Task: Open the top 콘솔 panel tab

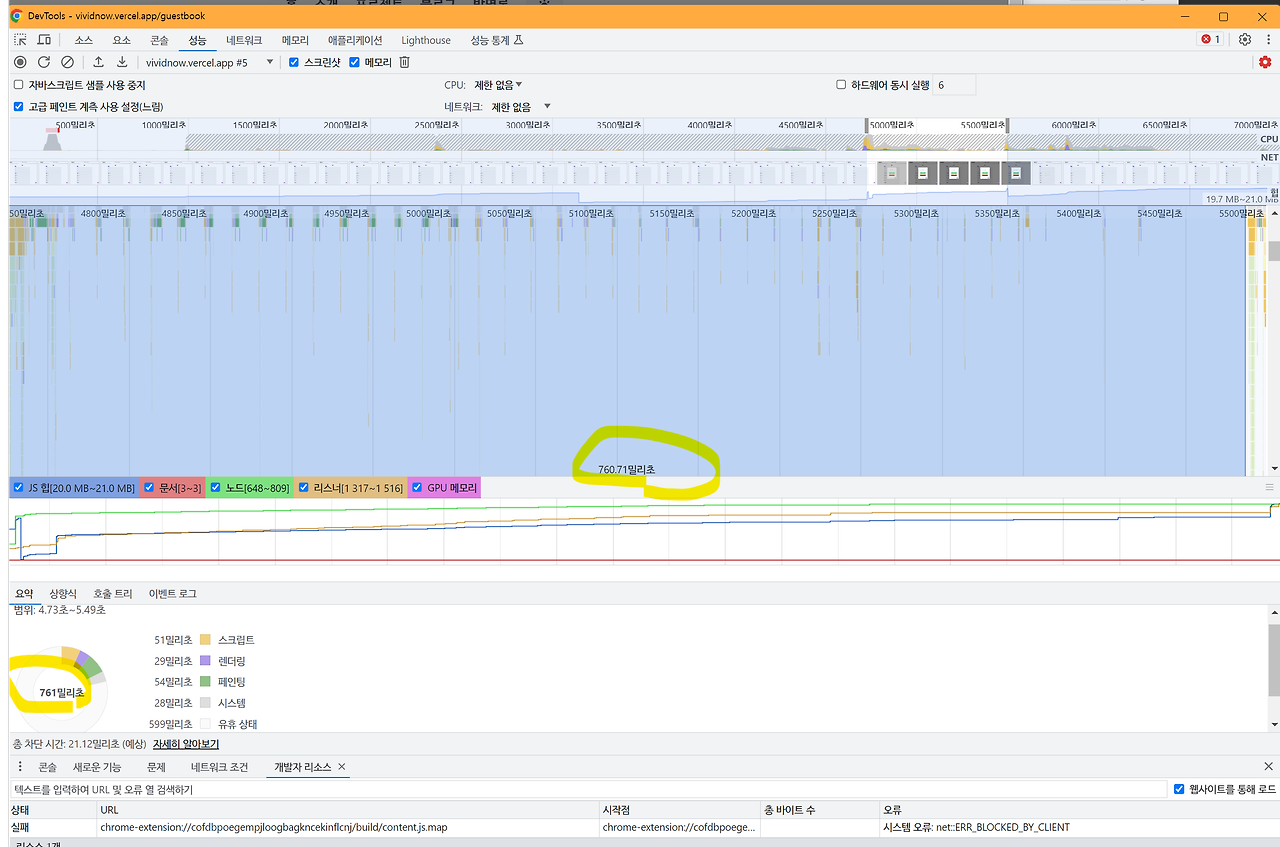Action: click(x=159, y=40)
